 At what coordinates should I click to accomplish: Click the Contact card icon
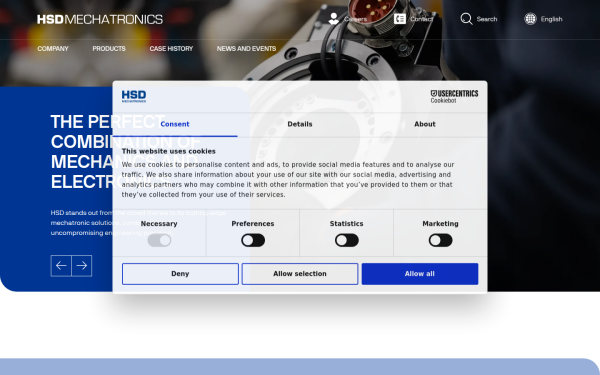point(400,19)
